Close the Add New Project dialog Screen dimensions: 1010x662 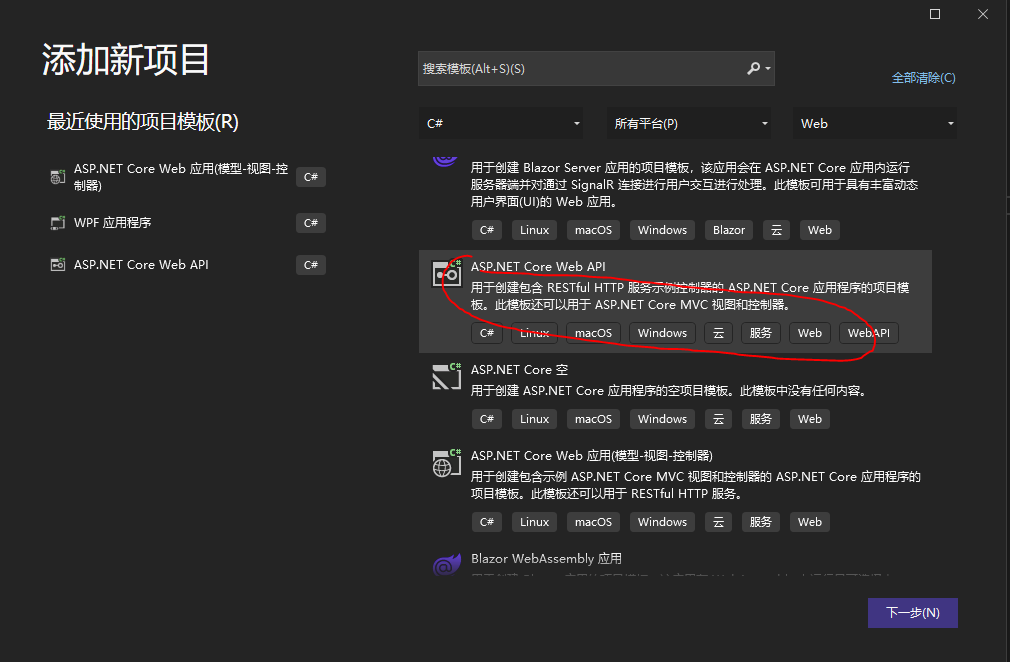coord(982,14)
